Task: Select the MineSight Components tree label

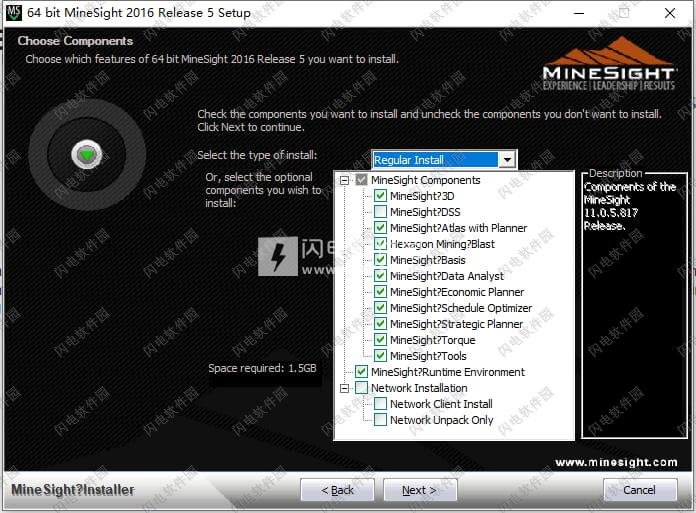Action: [x=426, y=180]
